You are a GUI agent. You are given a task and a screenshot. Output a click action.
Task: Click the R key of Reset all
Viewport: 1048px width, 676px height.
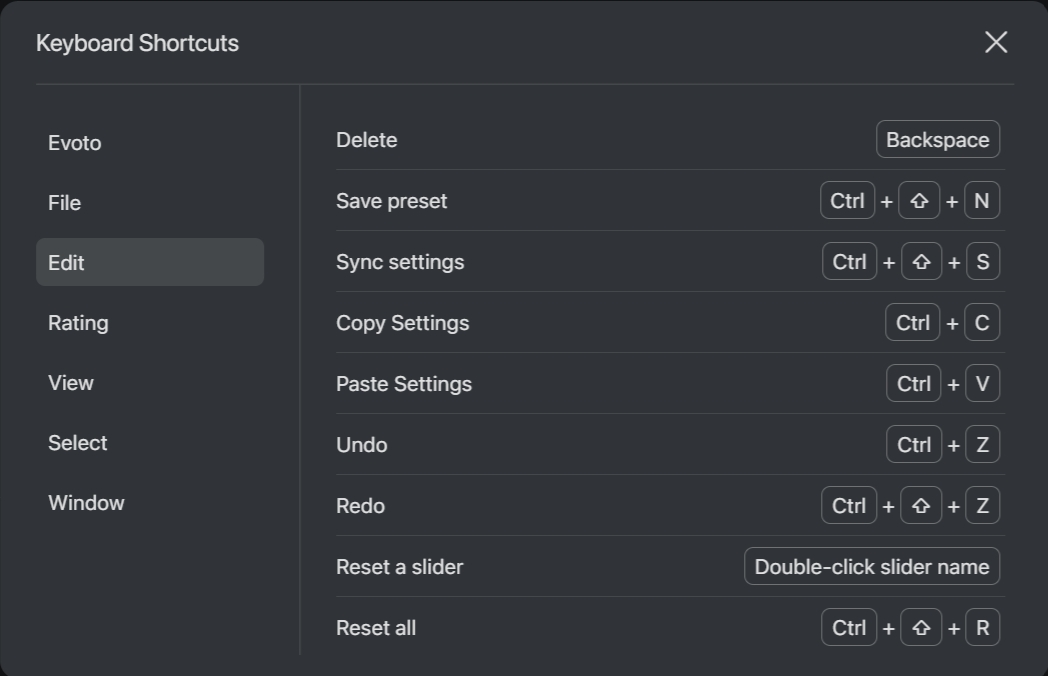pos(982,628)
